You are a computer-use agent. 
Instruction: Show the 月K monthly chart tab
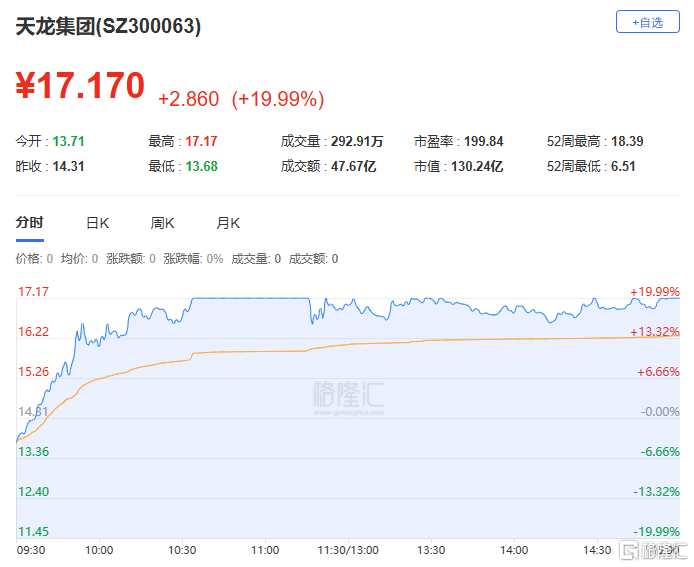click(x=228, y=223)
